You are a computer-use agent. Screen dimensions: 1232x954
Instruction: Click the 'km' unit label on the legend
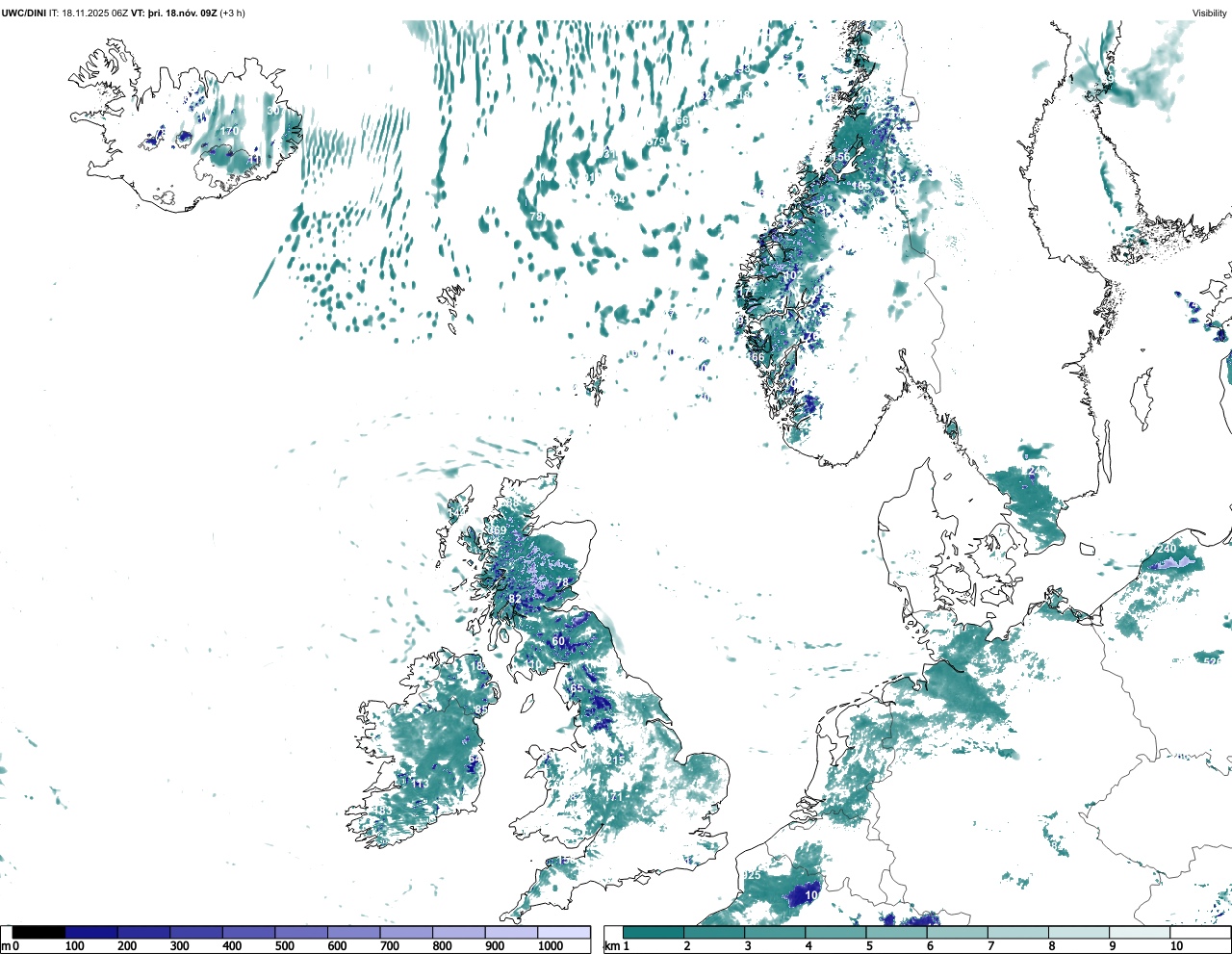pos(610,946)
